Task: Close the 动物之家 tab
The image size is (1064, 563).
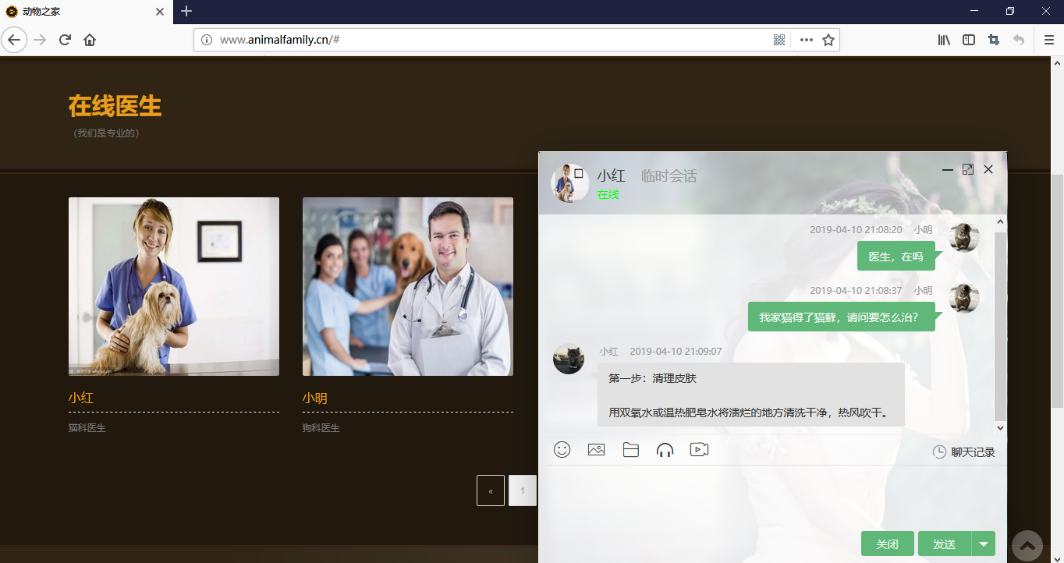Action: 160,12
